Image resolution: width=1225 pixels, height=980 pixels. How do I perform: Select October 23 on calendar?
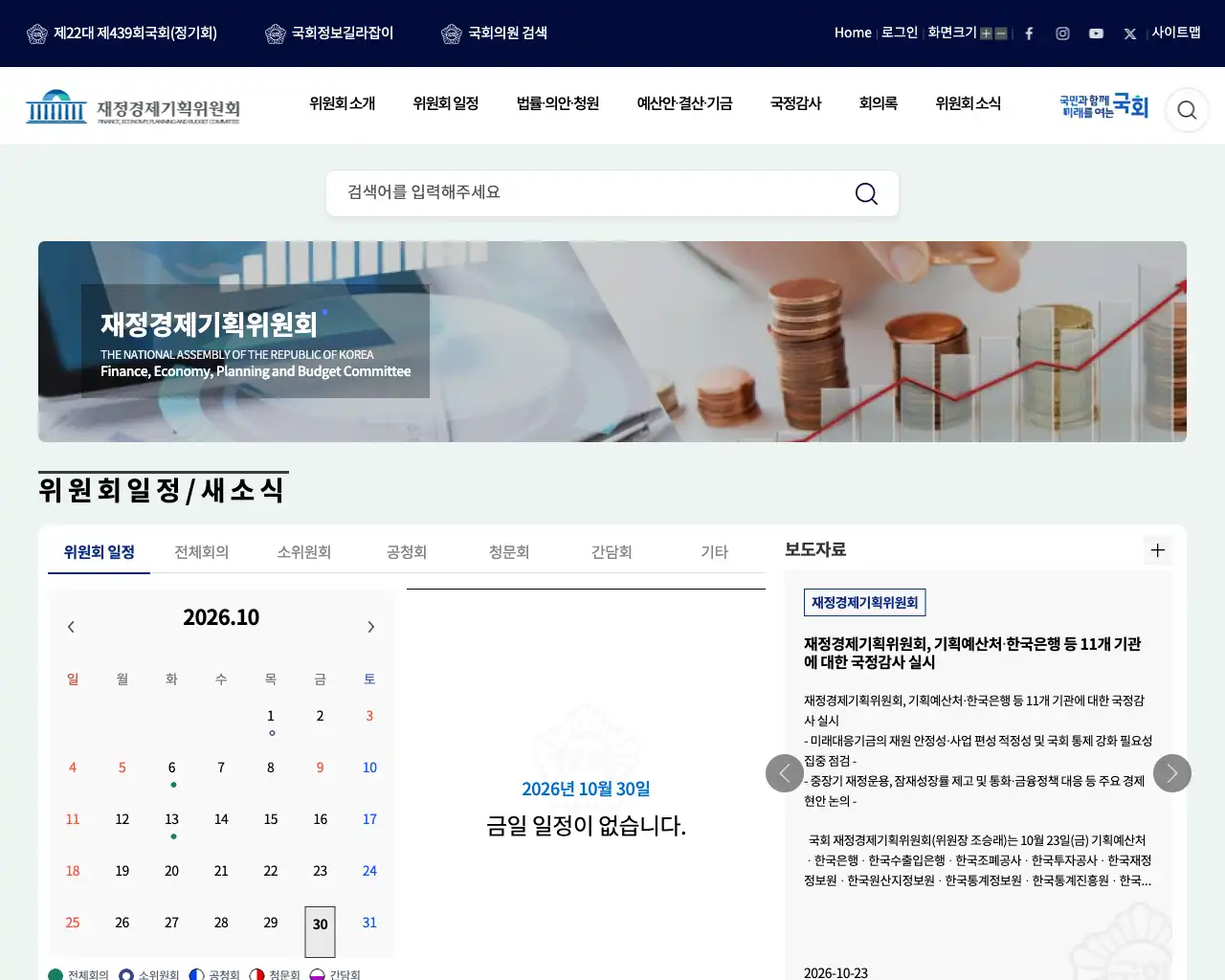point(321,871)
